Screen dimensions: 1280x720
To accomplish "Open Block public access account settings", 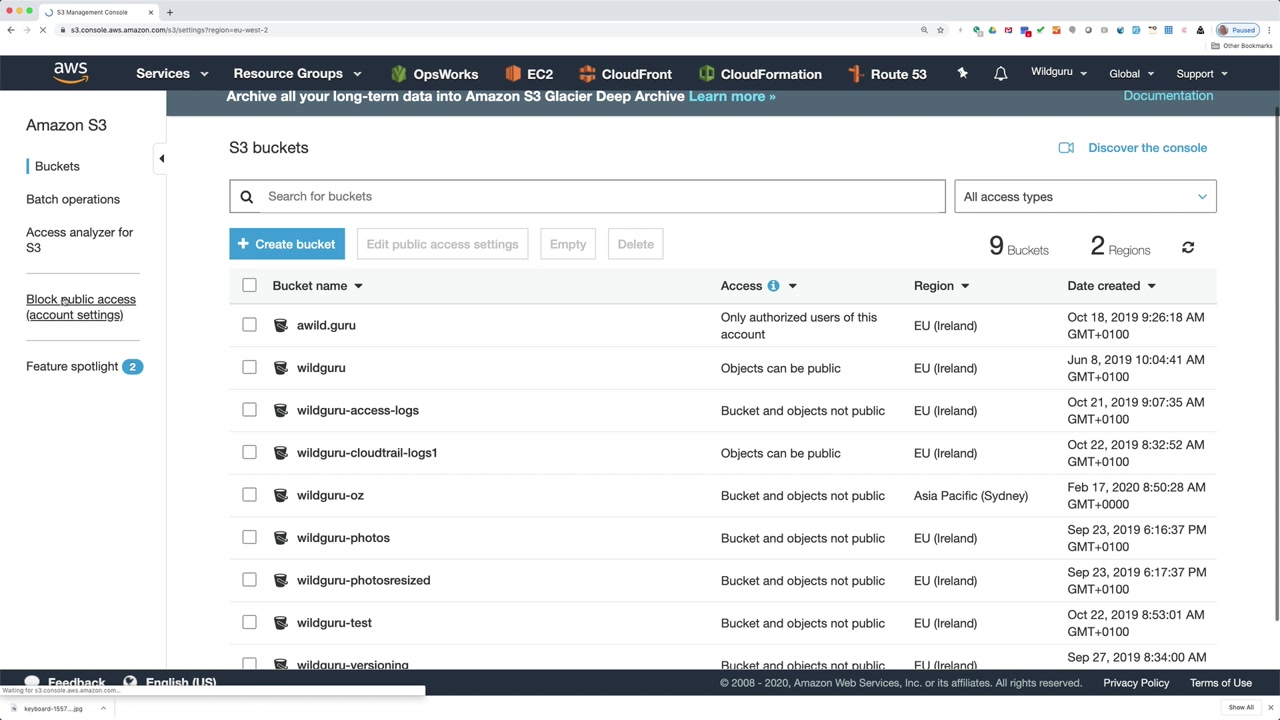I will pyautogui.click(x=81, y=307).
